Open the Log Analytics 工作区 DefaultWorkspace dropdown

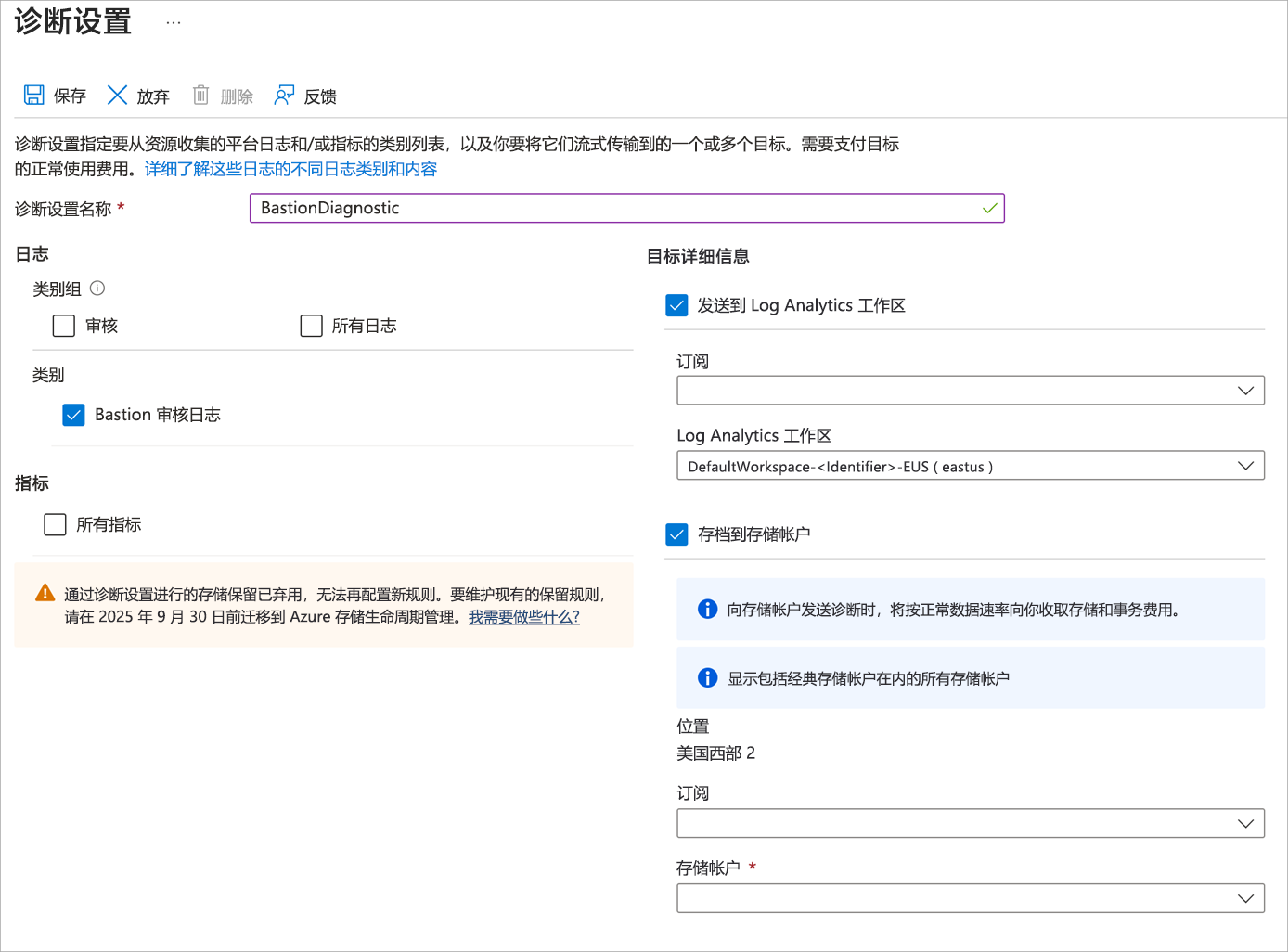point(971,466)
